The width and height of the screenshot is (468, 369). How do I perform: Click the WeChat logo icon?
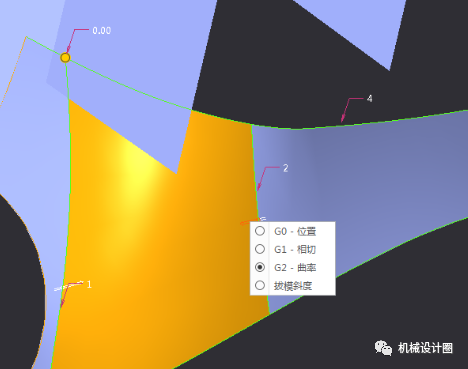coord(383,348)
